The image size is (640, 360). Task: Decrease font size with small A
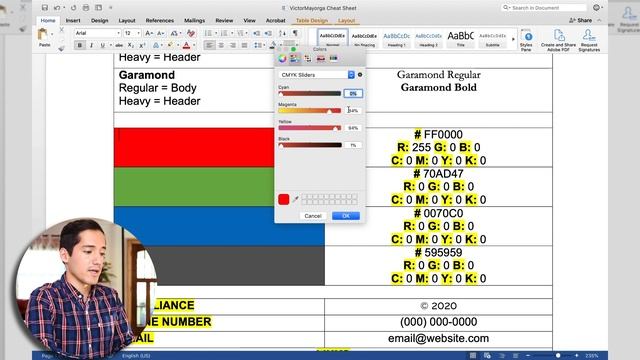(160, 33)
